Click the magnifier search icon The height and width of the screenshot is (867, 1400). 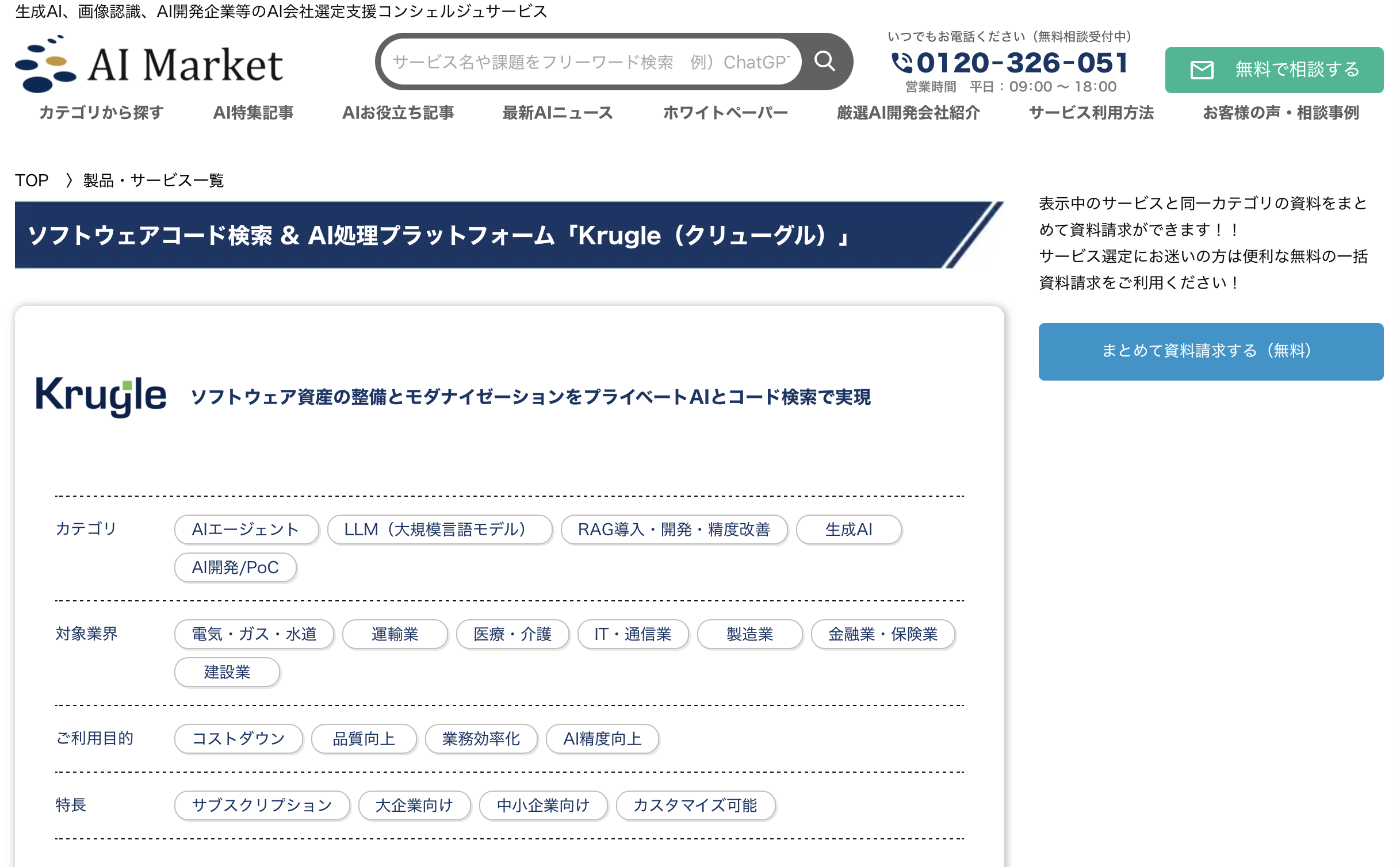click(825, 61)
